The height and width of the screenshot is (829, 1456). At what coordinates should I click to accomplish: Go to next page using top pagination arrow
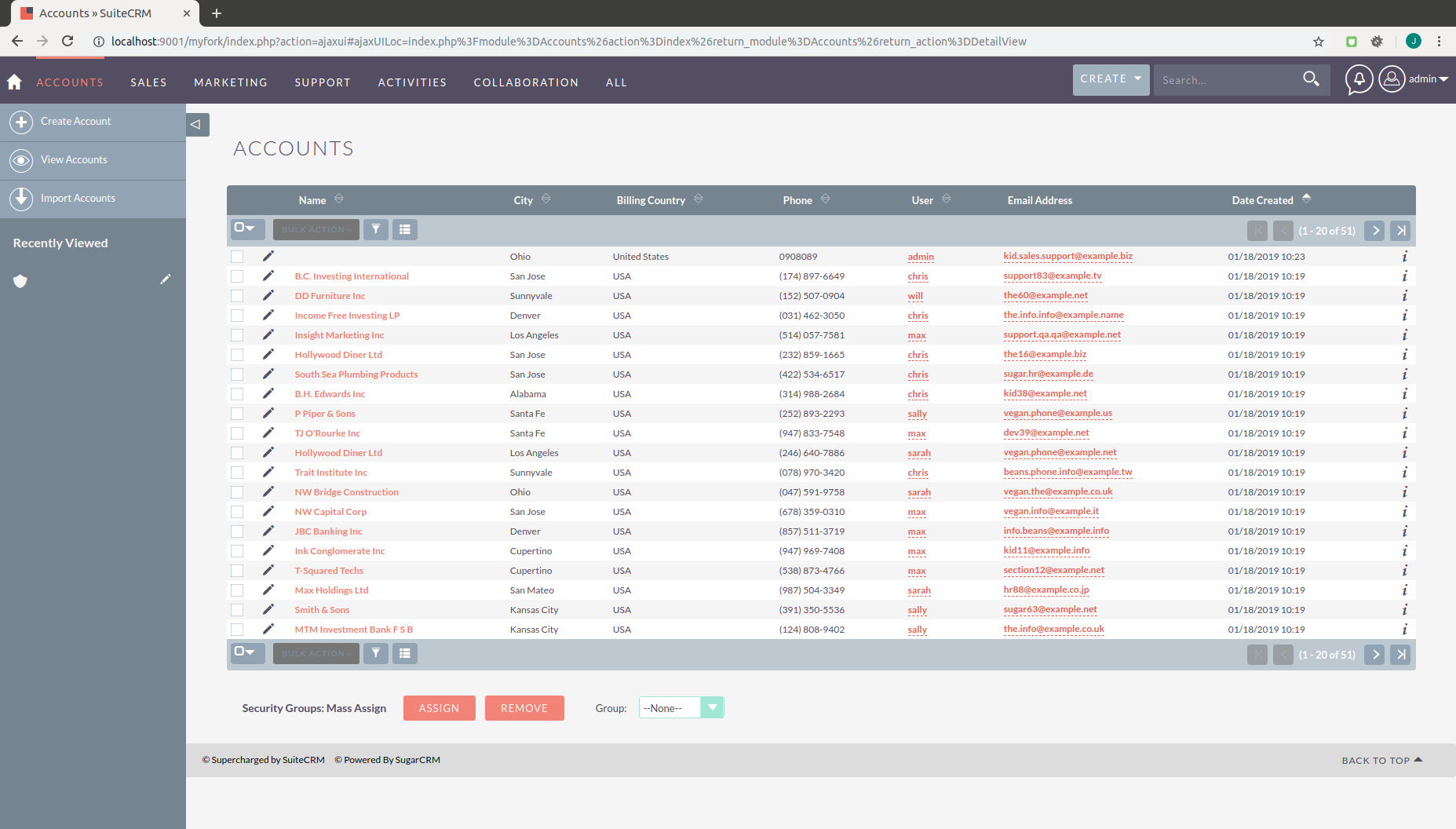pyautogui.click(x=1374, y=231)
